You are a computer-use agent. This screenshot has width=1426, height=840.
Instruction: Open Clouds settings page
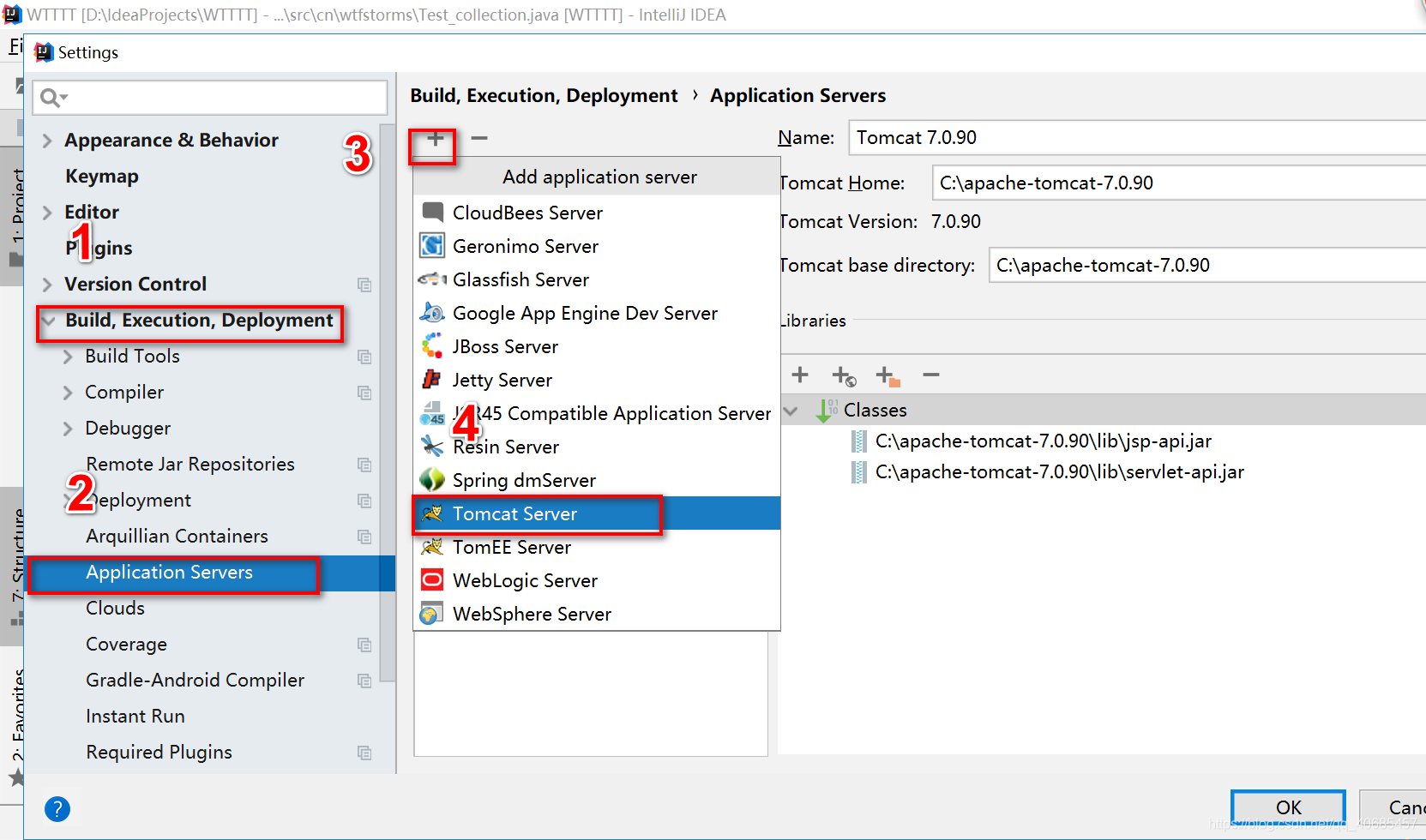coord(115,608)
